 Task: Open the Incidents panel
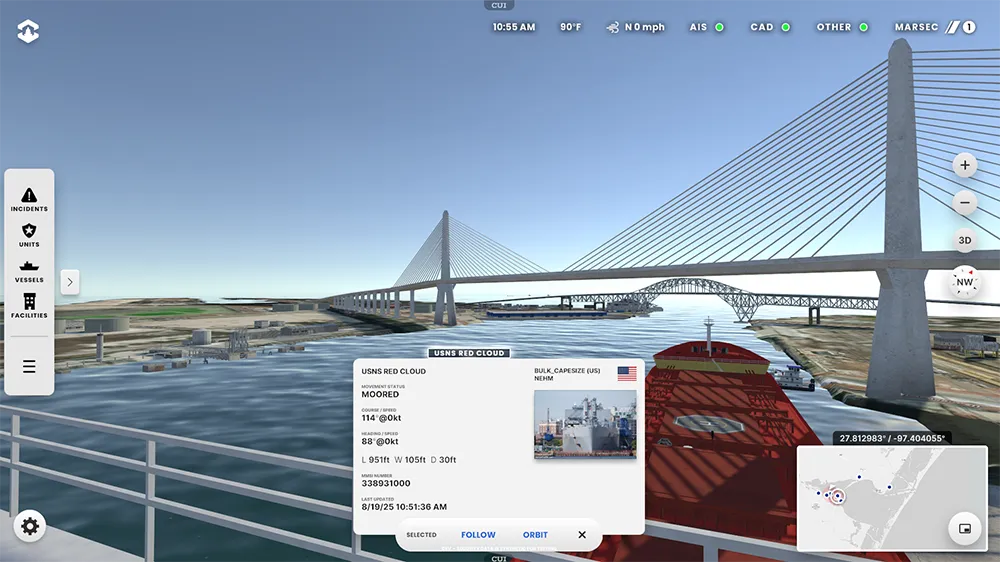pyautogui.click(x=29, y=200)
